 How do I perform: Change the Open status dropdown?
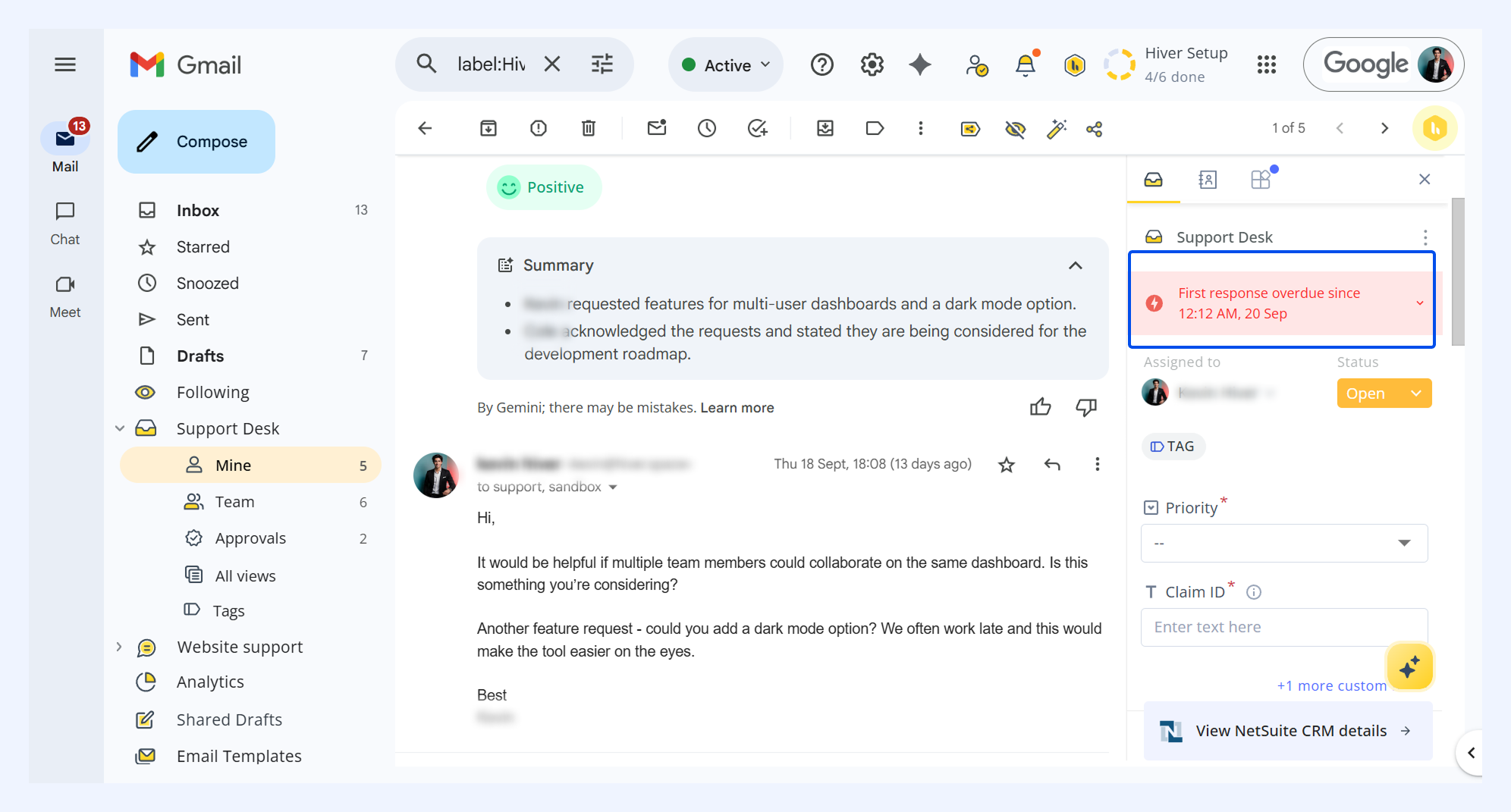click(1384, 393)
